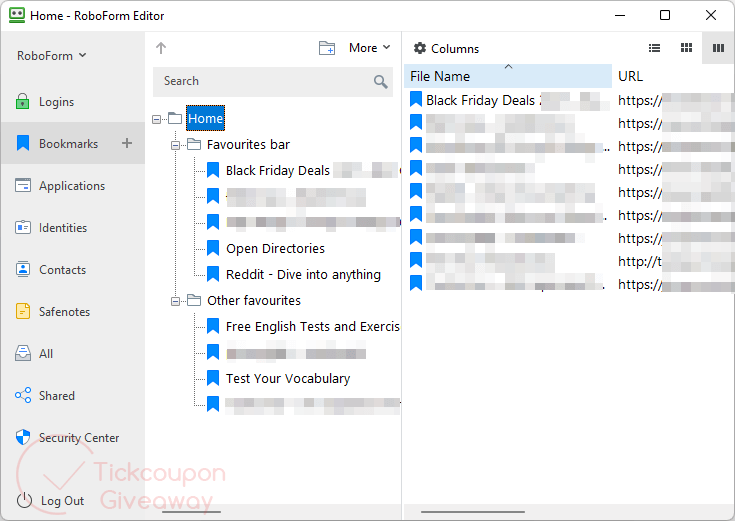Select the Favourites bar folder
735x521 pixels.
tap(248, 144)
